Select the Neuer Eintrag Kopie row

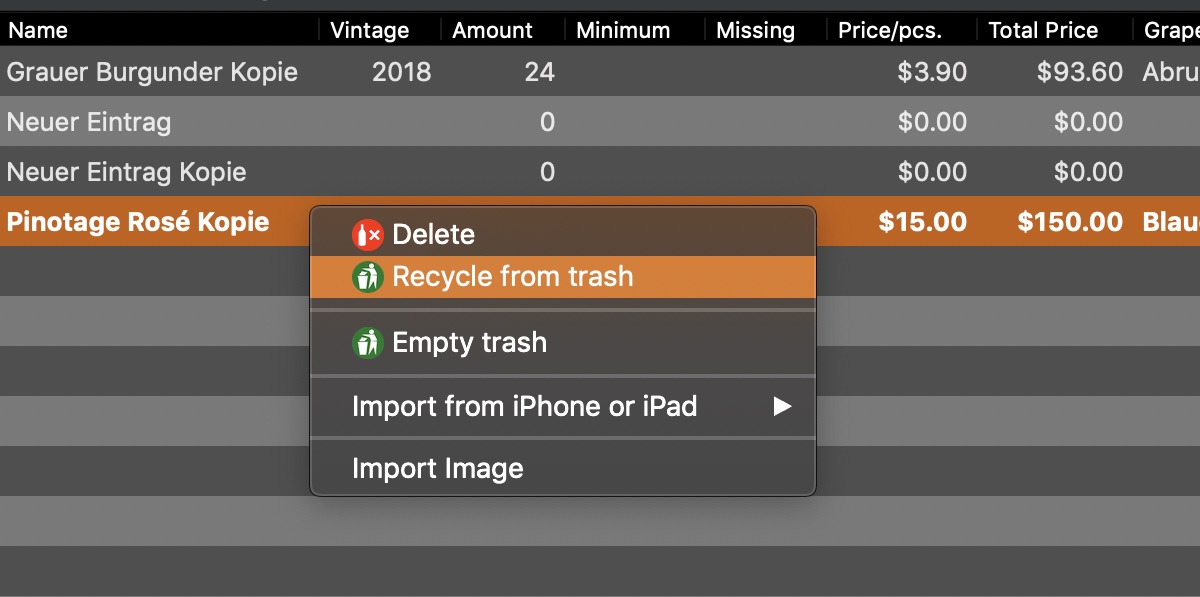pos(600,172)
